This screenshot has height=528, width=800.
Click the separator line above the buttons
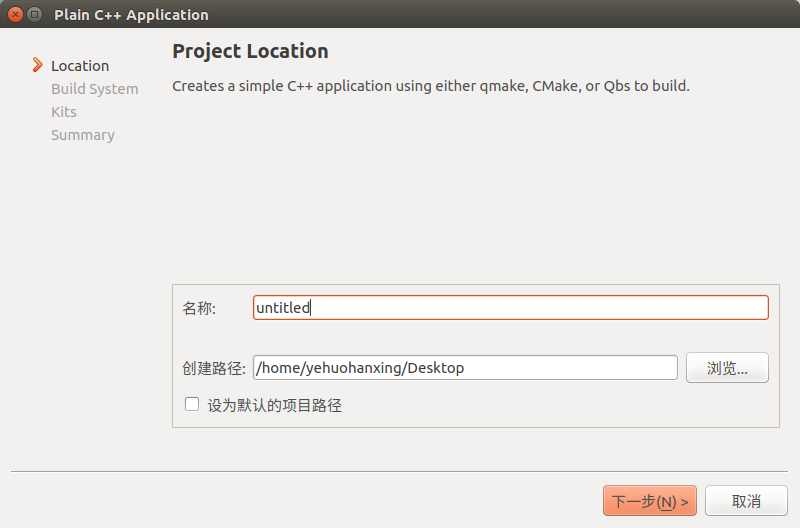400,471
